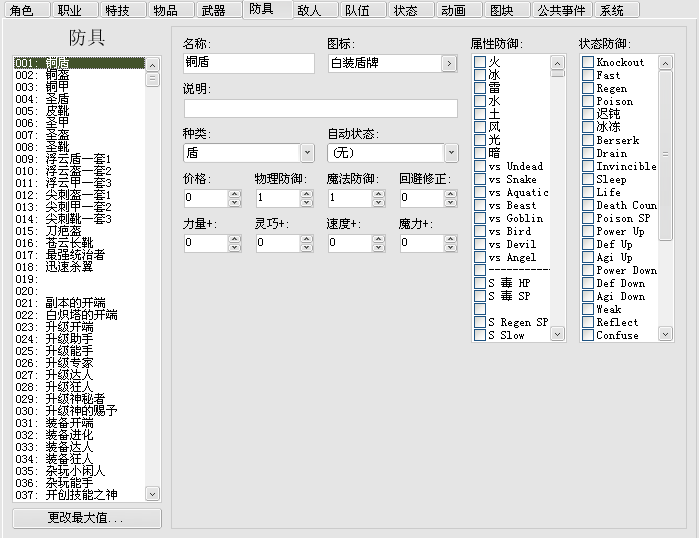
Task: Select armor 009: 浮云盾一套1
Action: (x=79, y=159)
